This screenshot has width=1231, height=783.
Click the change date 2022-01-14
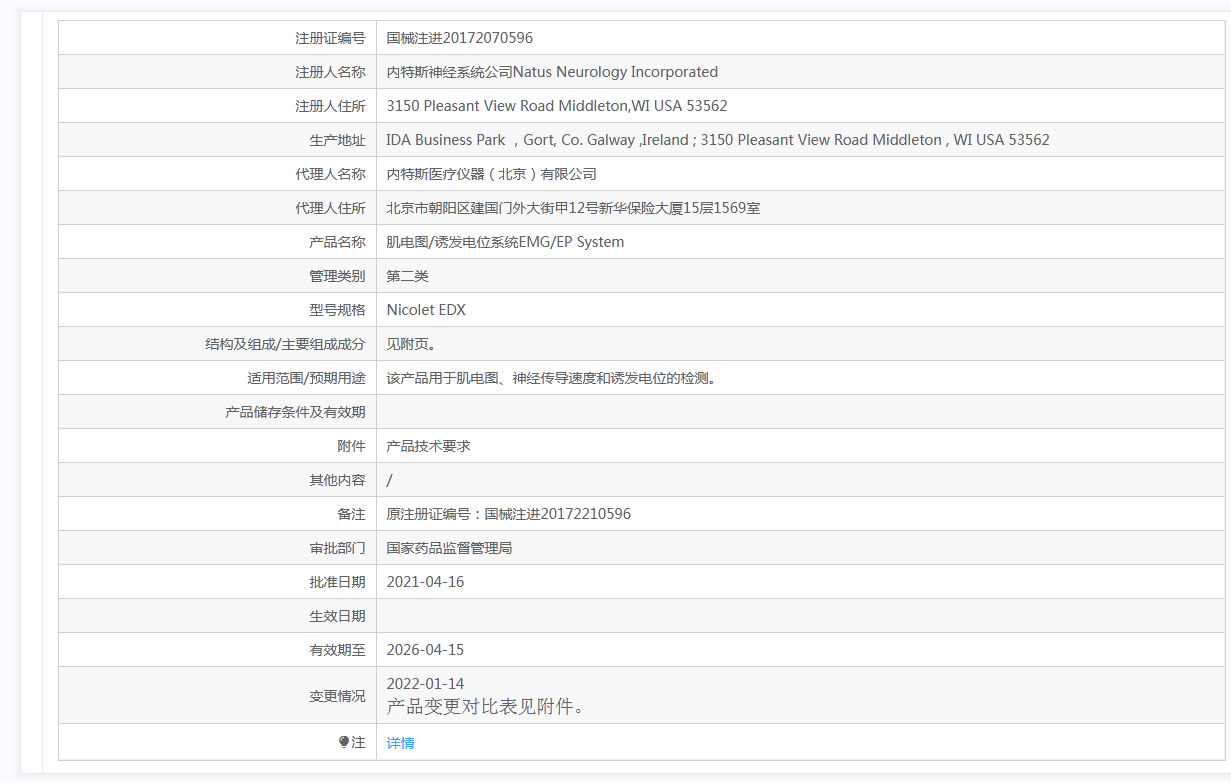(x=425, y=684)
